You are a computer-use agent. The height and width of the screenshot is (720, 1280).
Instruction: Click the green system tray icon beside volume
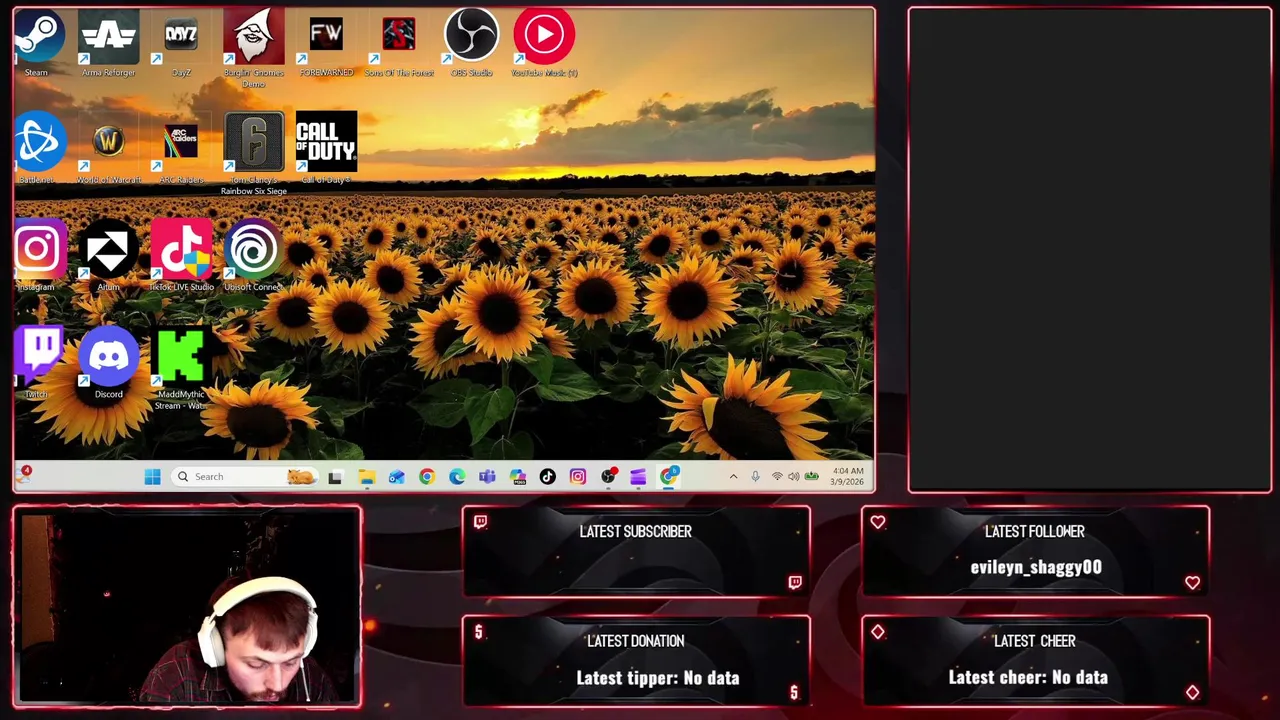(x=811, y=476)
